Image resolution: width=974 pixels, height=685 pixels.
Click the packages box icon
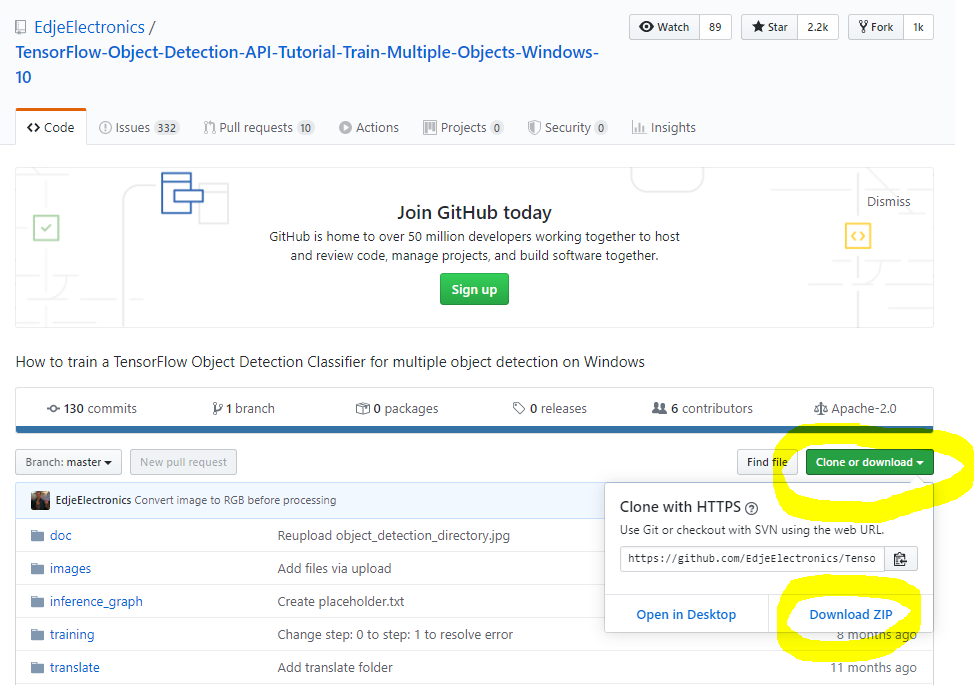click(x=363, y=408)
